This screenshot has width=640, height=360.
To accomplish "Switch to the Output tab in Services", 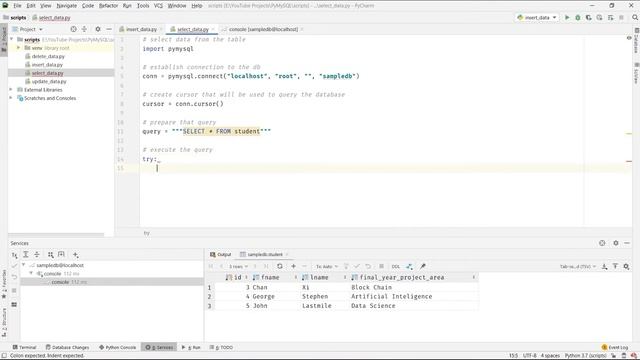I will click(x=221, y=254).
